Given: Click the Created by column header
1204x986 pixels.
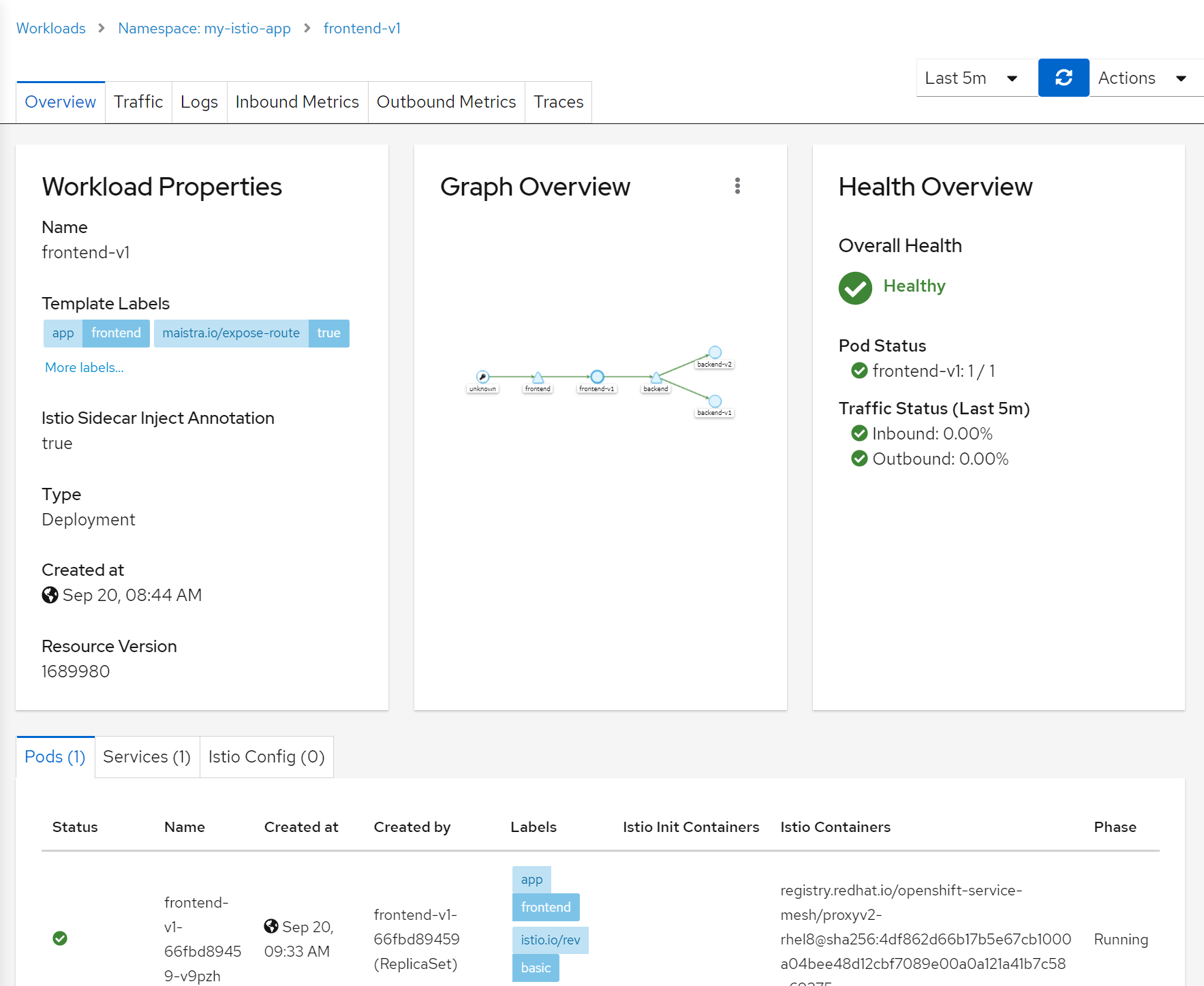Looking at the screenshot, I should click(412, 827).
